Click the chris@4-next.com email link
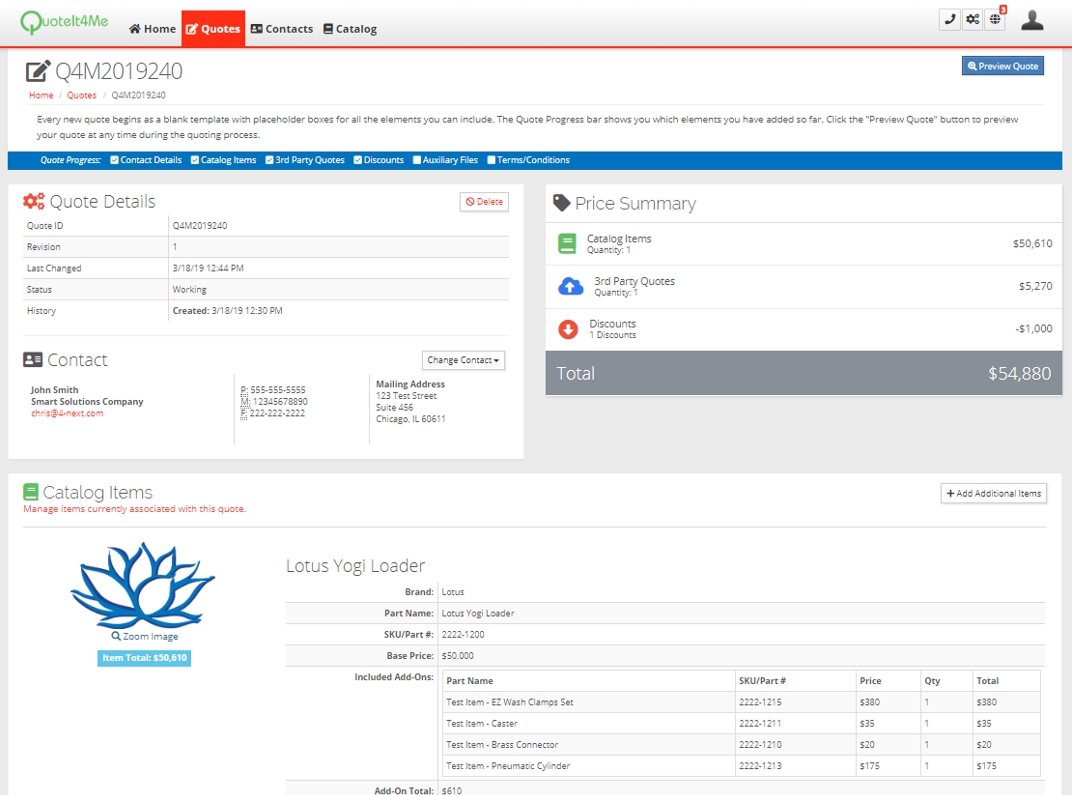This screenshot has height=795, width=1072. 67,413
